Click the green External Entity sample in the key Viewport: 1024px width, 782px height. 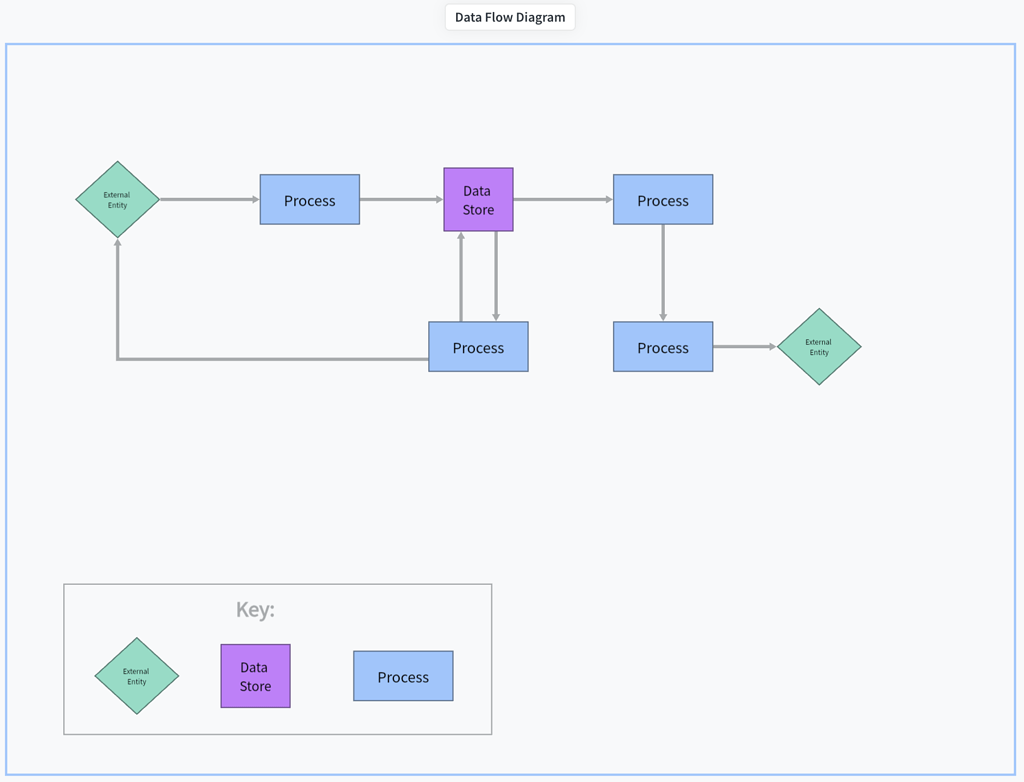pyautogui.click(x=136, y=676)
